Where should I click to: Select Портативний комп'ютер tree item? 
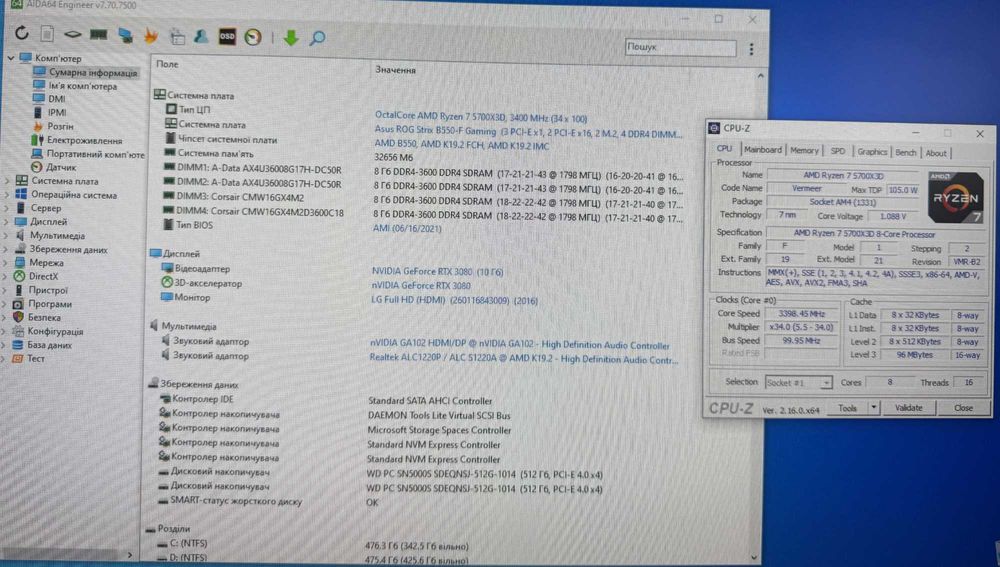pos(96,154)
